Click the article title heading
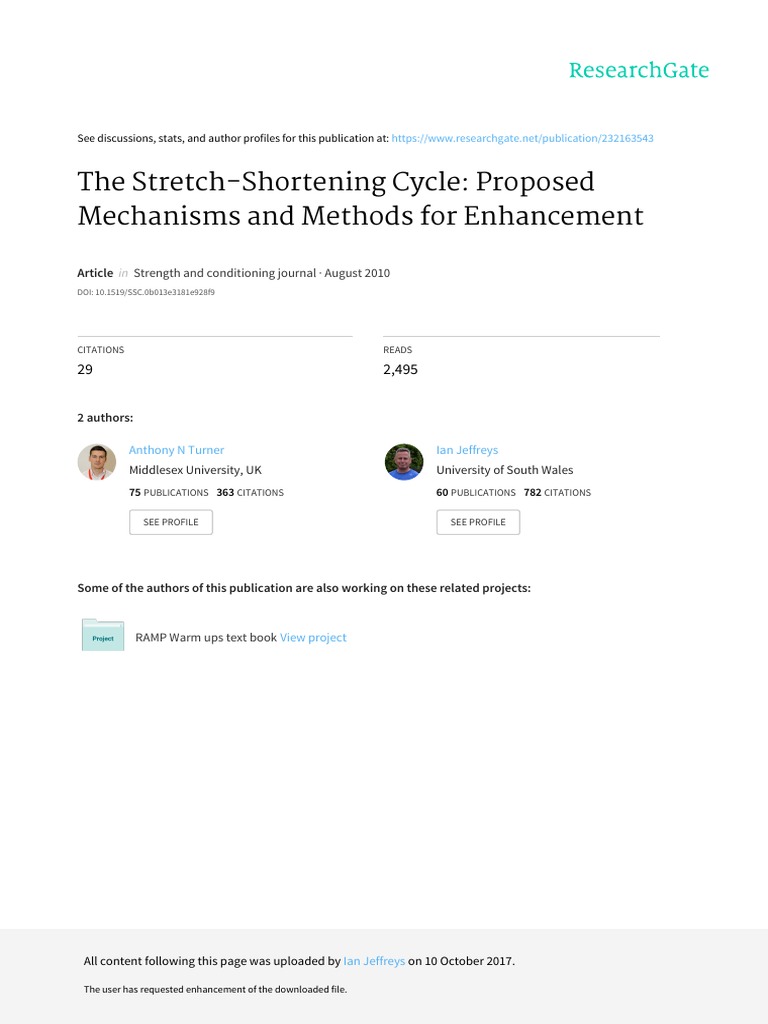This screenshot has width=768, height=1024. [360, 198]
